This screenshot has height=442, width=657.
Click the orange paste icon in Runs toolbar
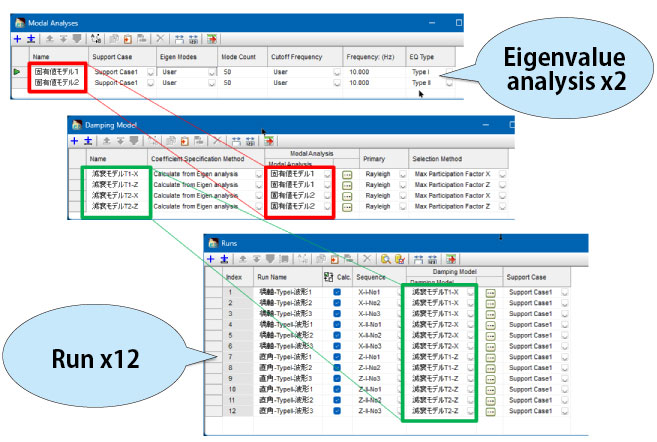tap(334, 259)
